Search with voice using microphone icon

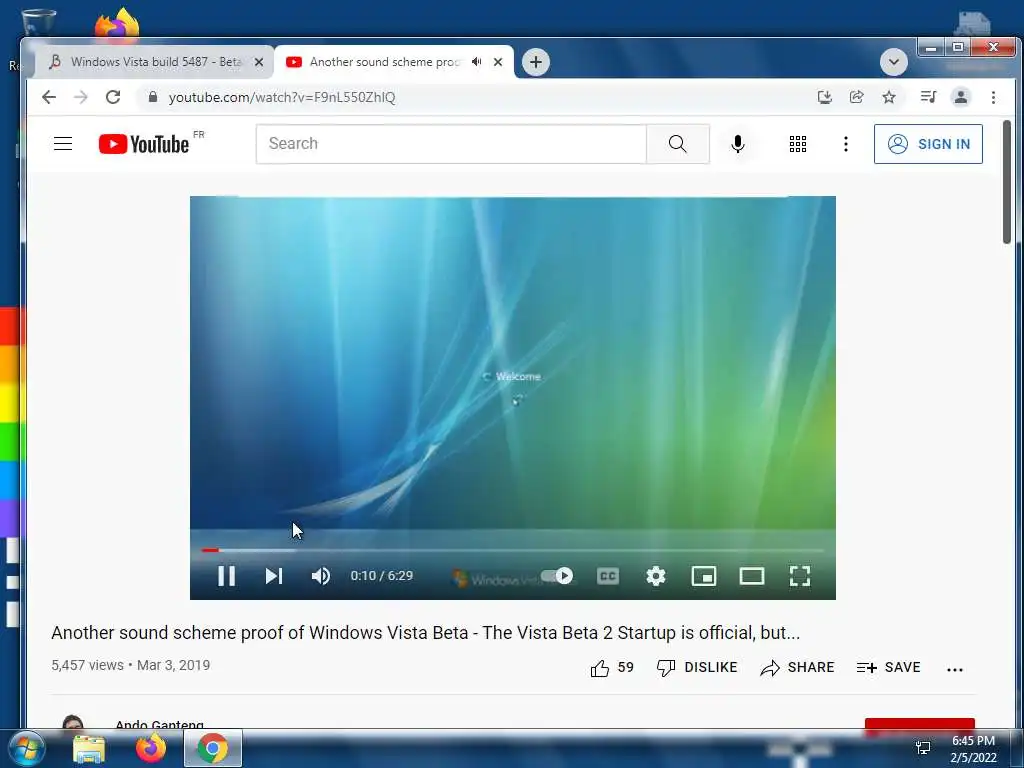738,144
